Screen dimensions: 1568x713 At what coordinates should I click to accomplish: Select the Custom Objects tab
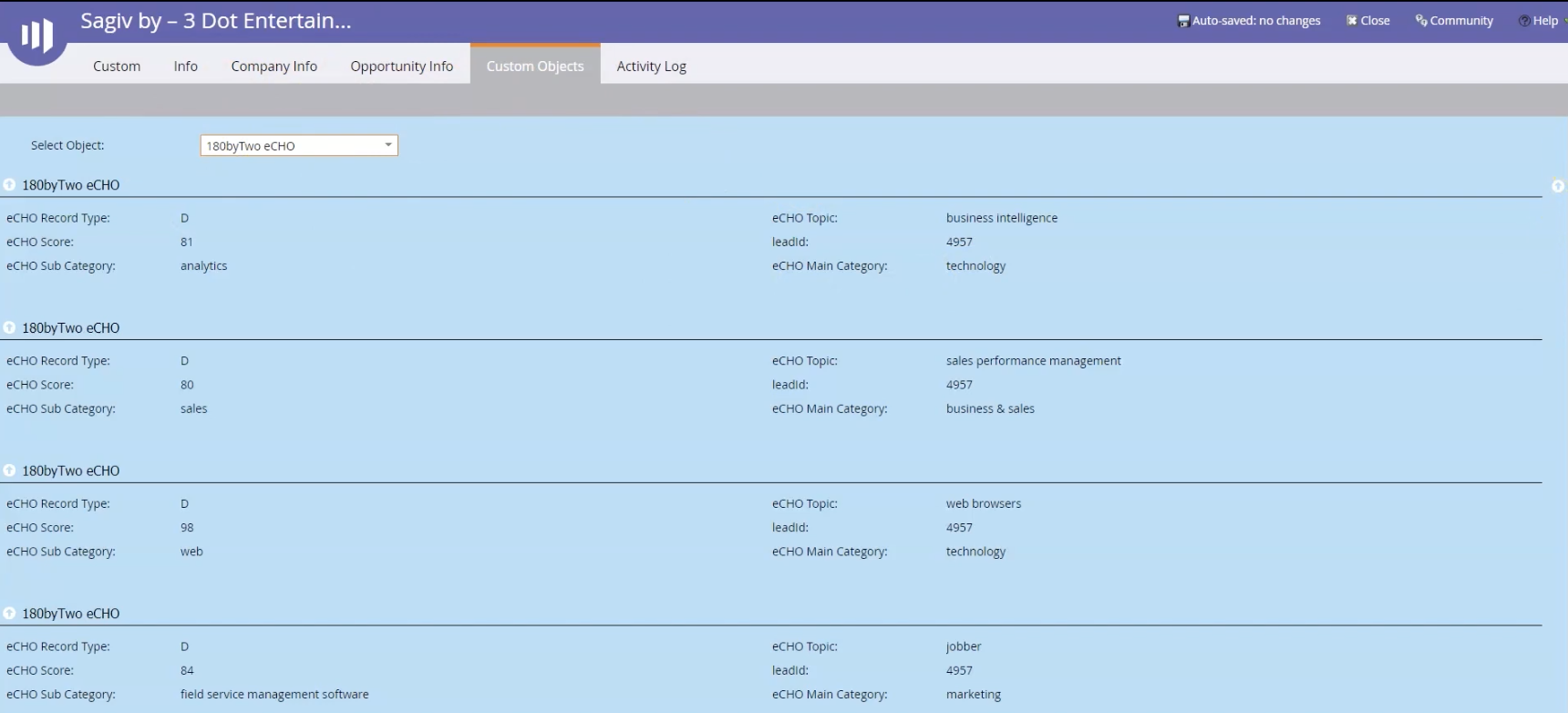535,65
